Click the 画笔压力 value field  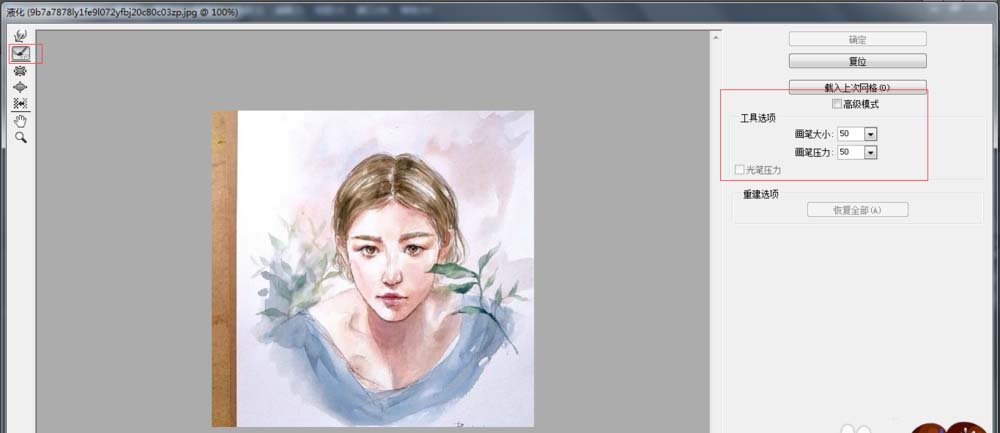click(x=850, y=152)
